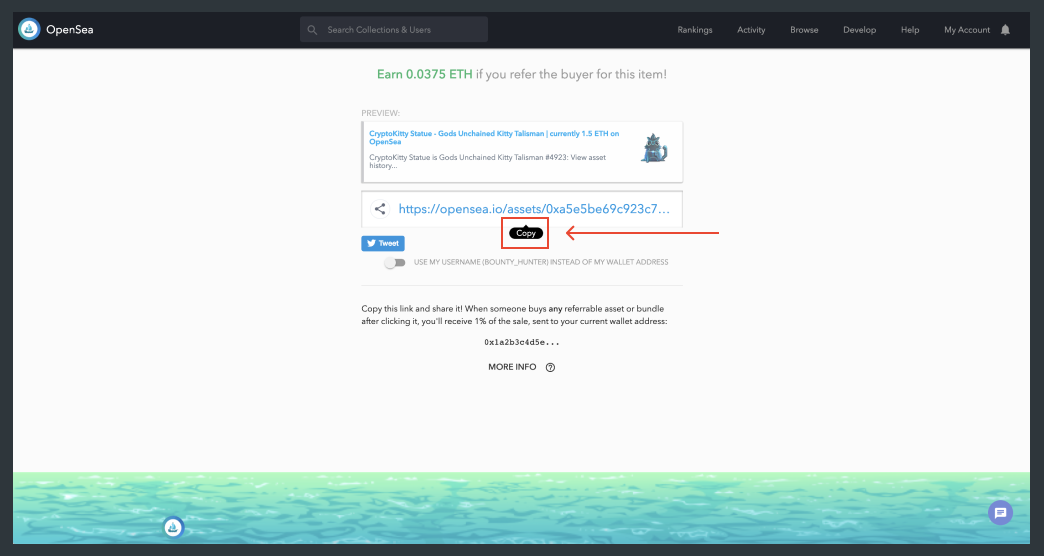Screen dimensions: 1044x556
Task: Click the 'PREVIEW:' label
Action: pyautogui.click(x=381, y=113)
